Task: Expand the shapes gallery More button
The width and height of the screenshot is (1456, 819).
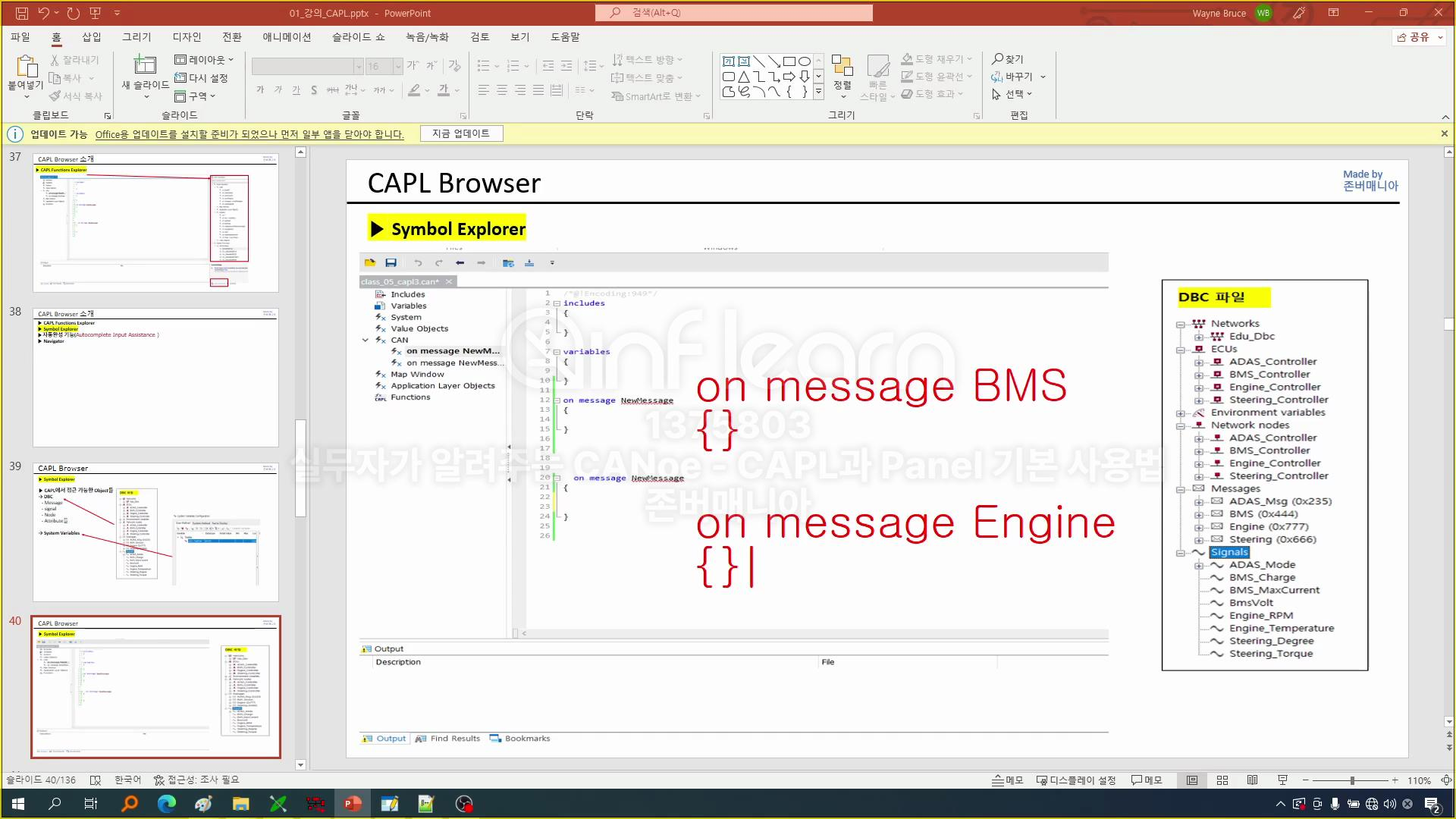Action: 818,92
